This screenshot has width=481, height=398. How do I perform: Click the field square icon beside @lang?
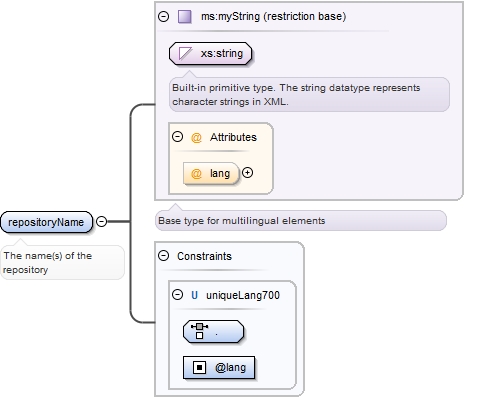point(199,367)
